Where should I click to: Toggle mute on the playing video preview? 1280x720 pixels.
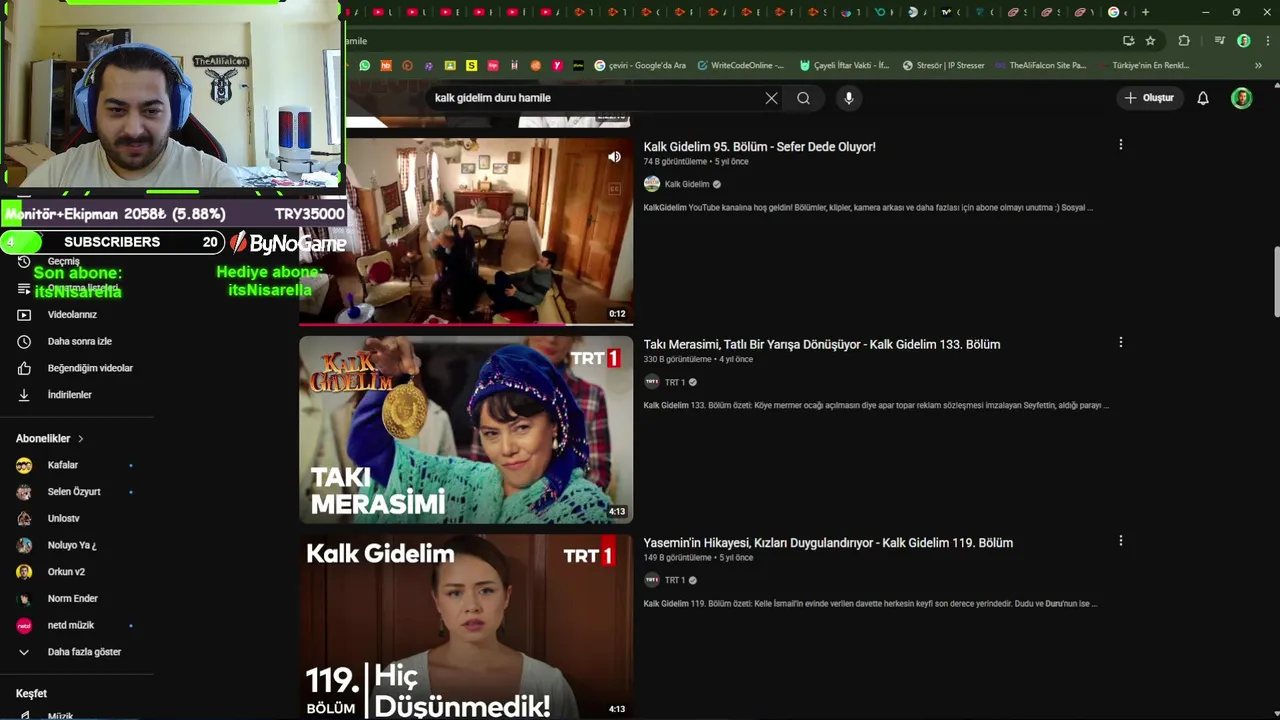point(614,157)
